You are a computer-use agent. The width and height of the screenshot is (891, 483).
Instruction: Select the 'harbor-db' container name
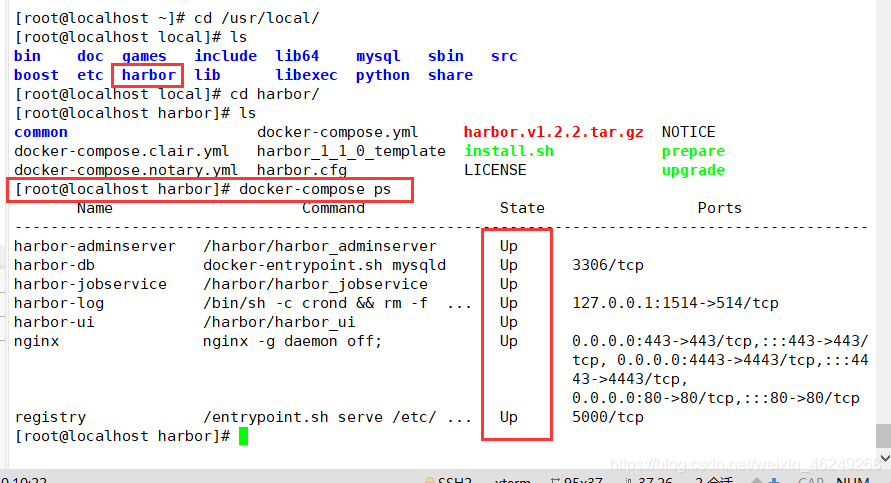click(55, 265)
